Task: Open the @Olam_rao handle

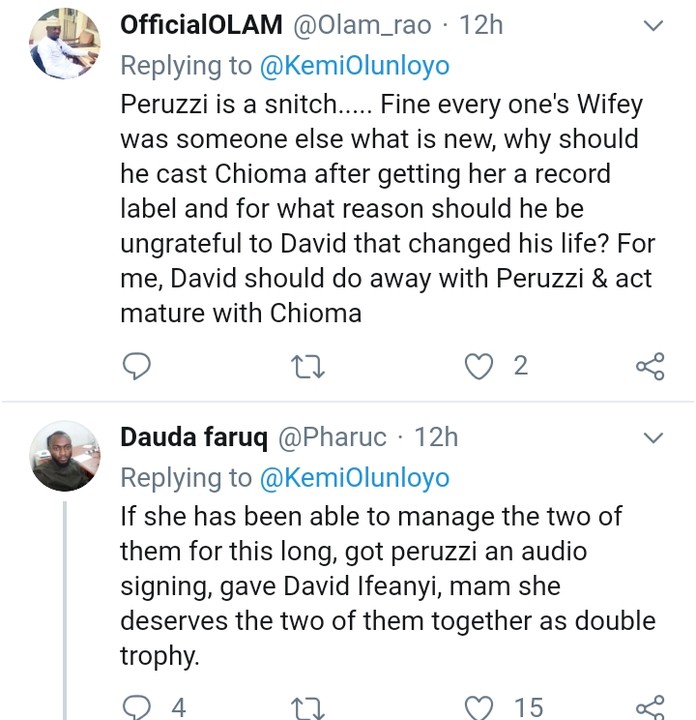Action: (362, 25)
